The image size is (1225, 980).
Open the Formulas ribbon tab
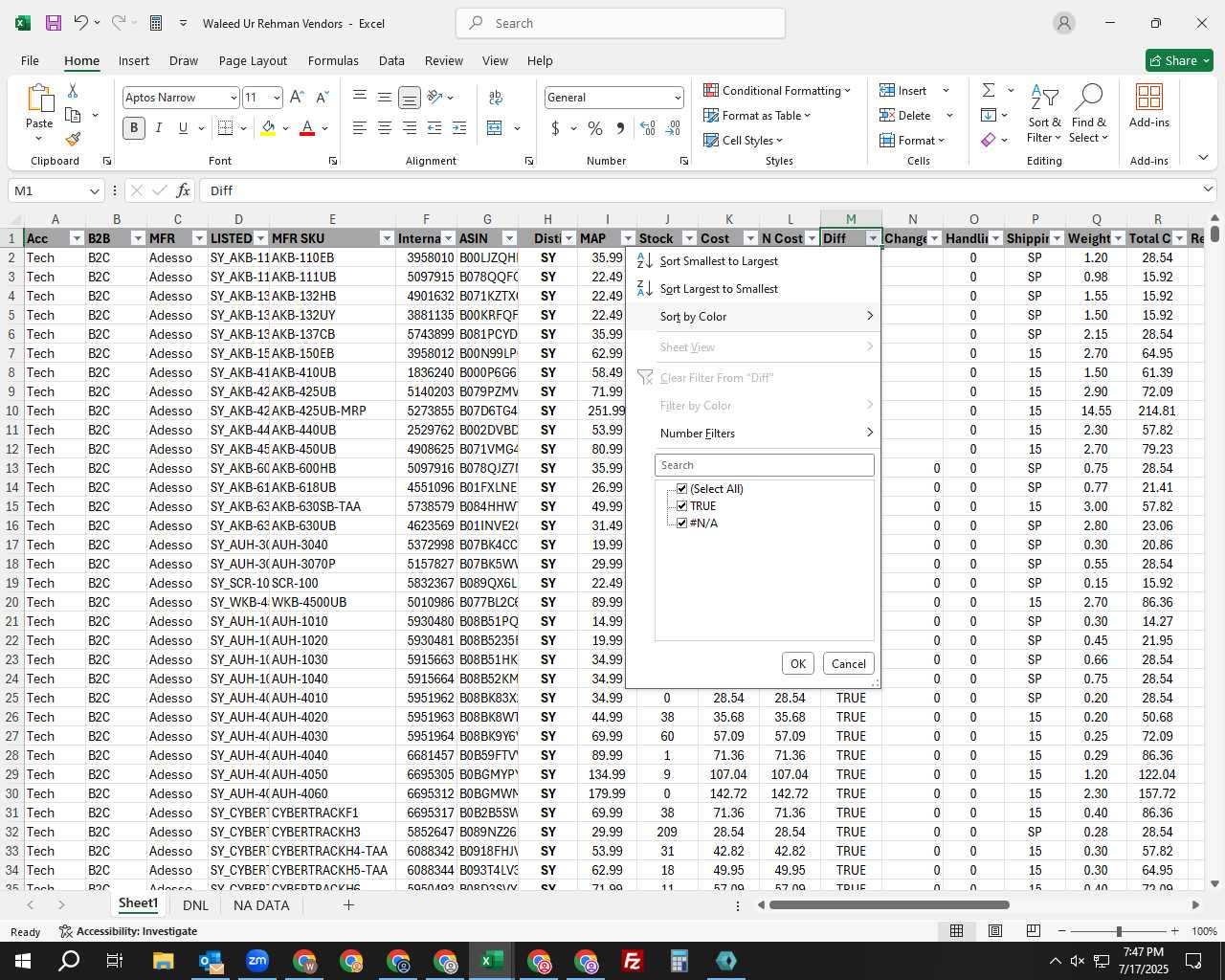coord(333,60)
